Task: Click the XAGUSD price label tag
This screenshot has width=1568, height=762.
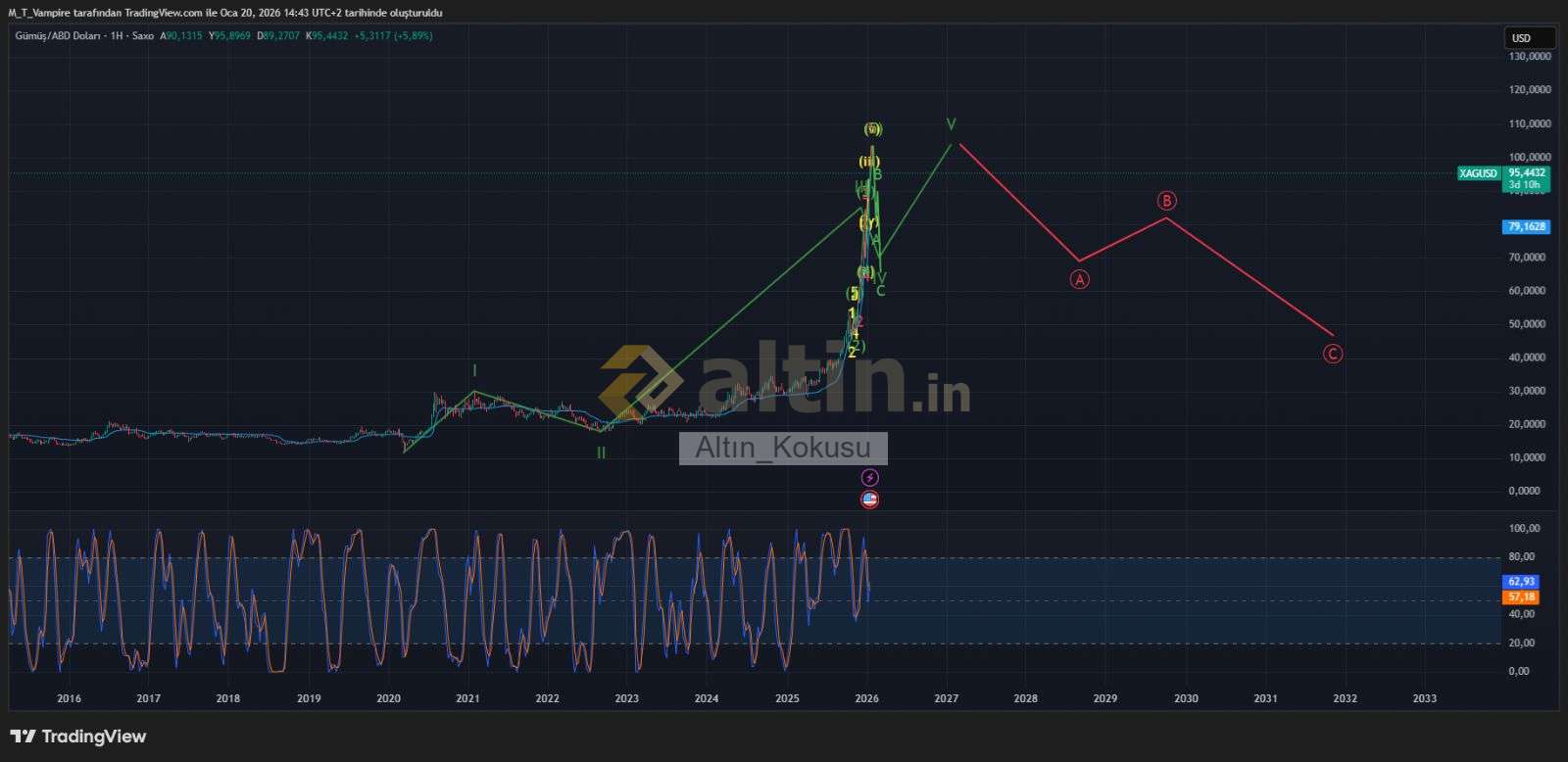Action: click(1479, 173)
